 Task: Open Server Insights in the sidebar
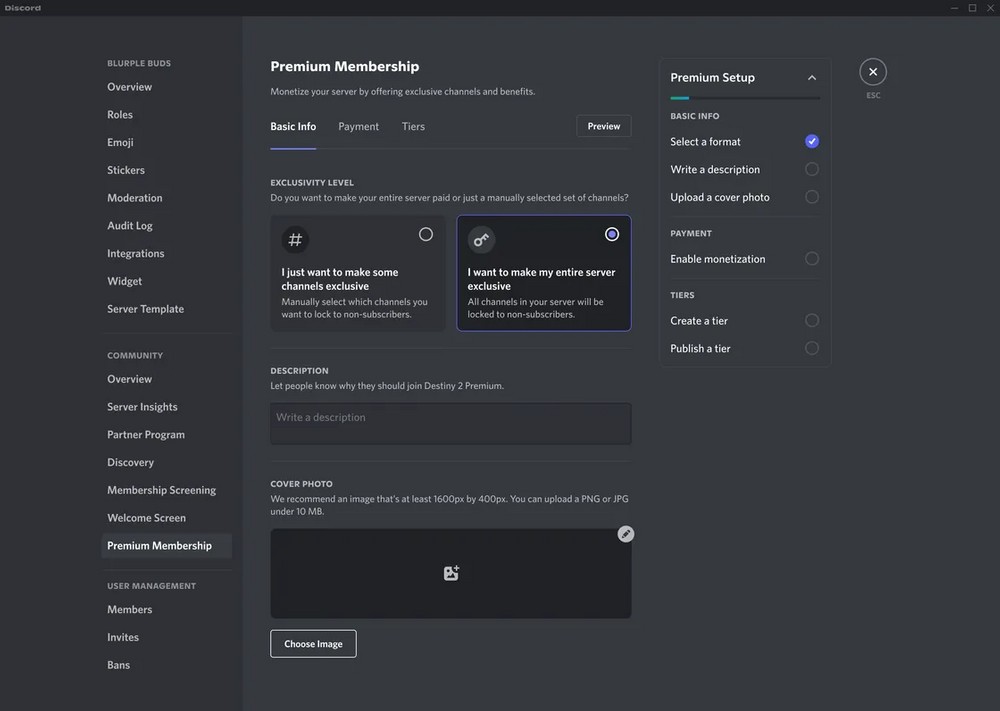[142, 407]
